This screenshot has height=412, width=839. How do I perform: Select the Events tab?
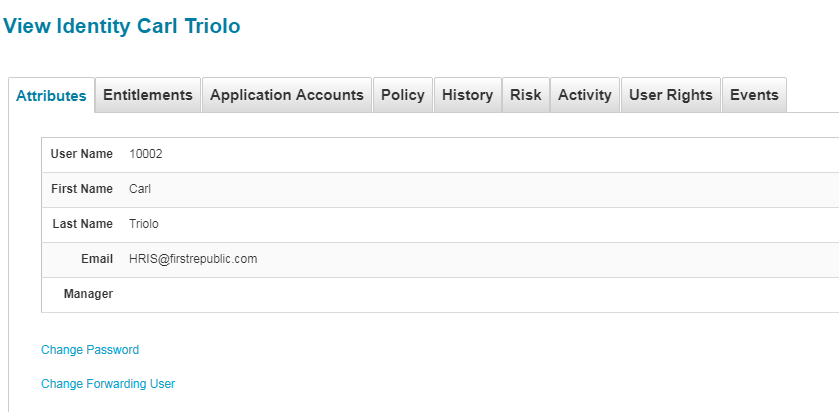[754, 95]
